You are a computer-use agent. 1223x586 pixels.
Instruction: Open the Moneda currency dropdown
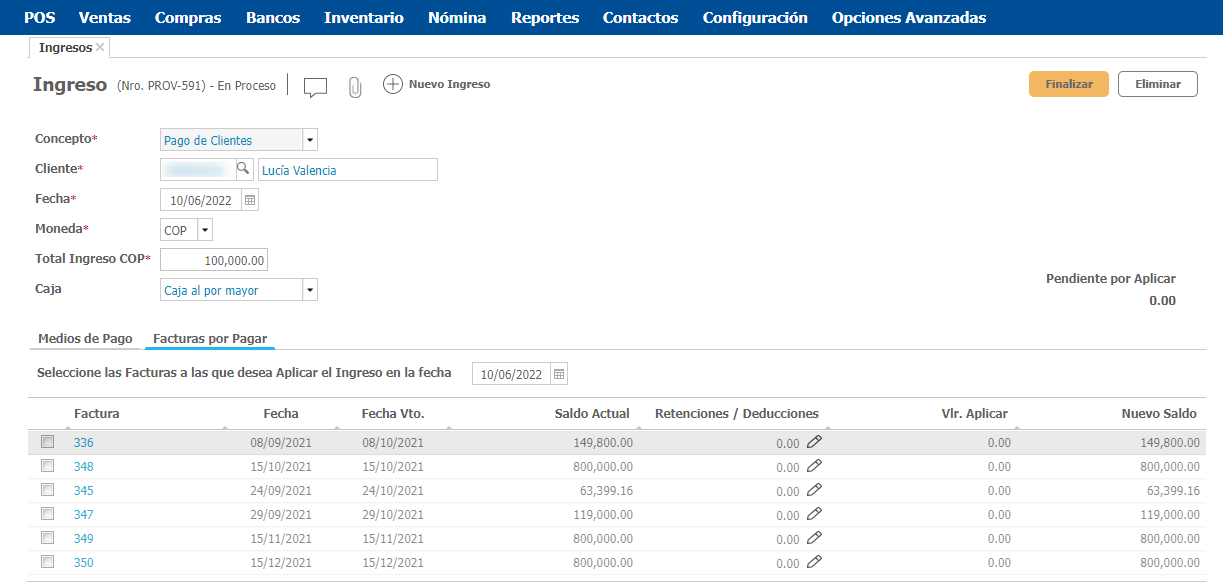coord(205,230)
